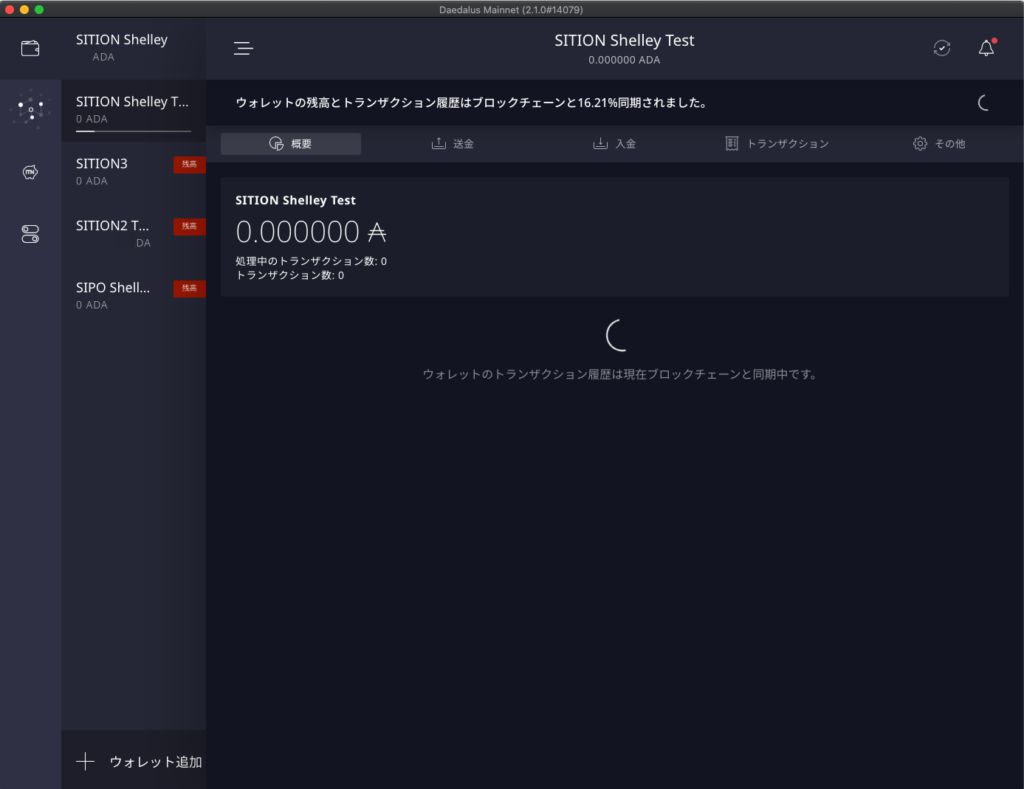Select the SITION2 wallet in list
The image size is (1024, 789).
coord(115,233)
